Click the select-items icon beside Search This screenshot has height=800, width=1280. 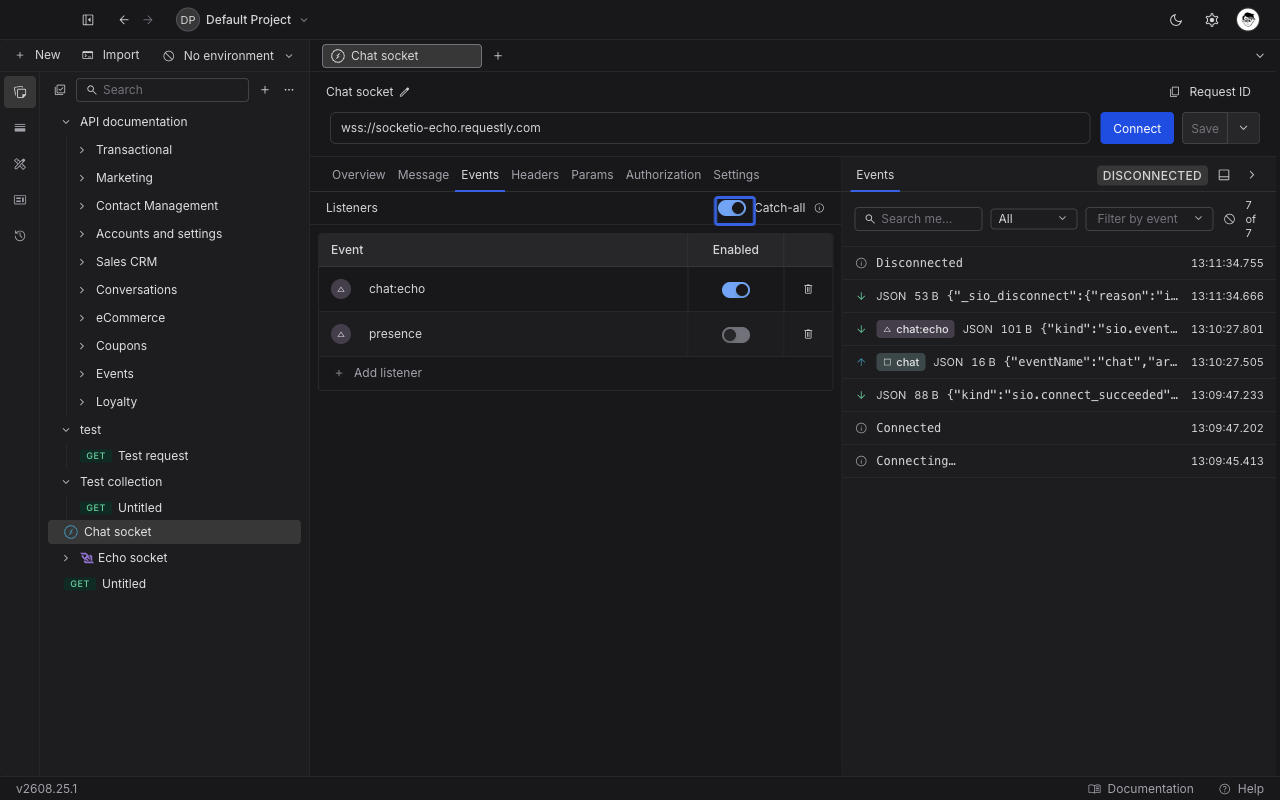[x=60, y=90]
